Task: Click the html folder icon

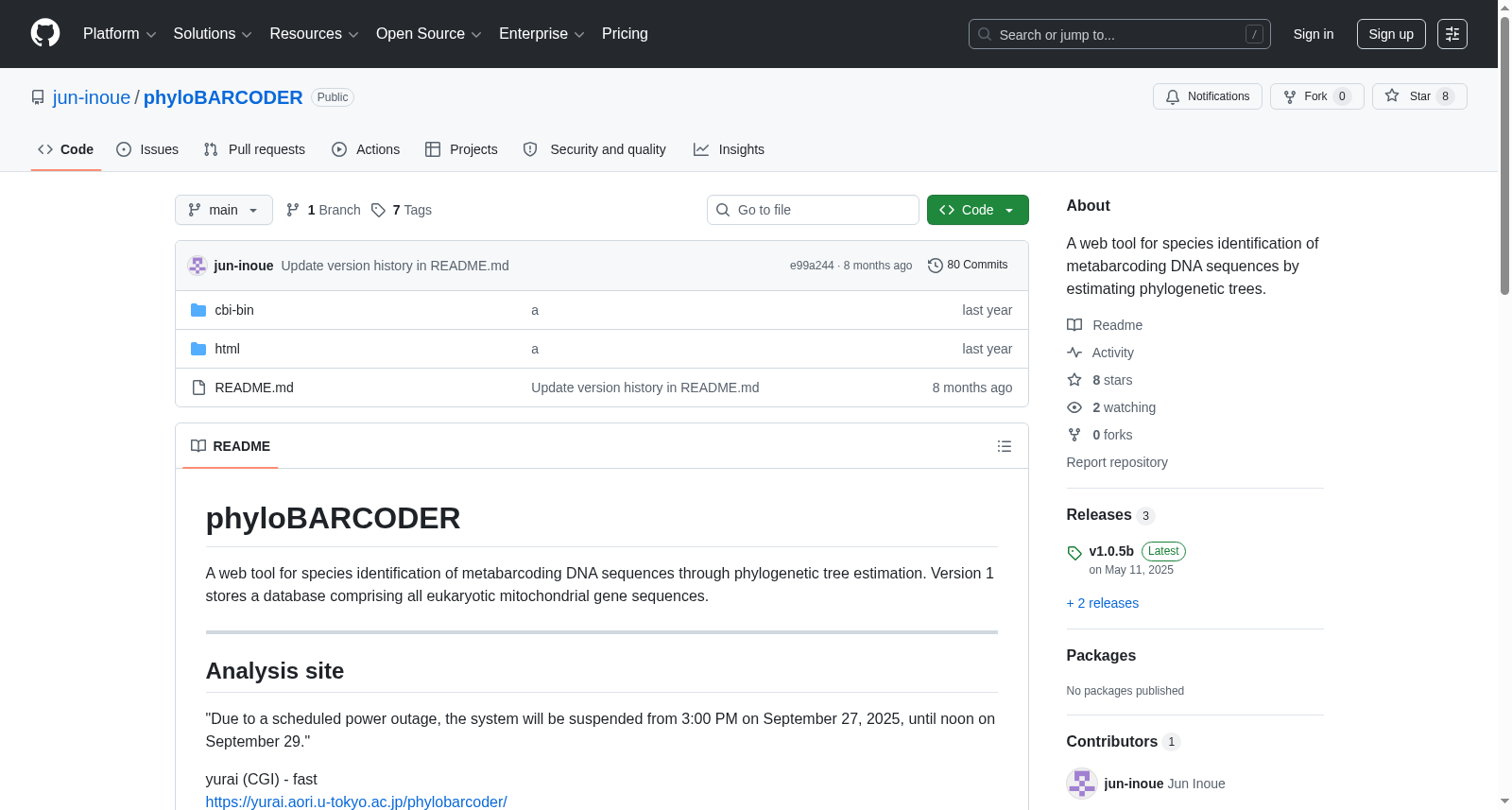Action: 198,349
